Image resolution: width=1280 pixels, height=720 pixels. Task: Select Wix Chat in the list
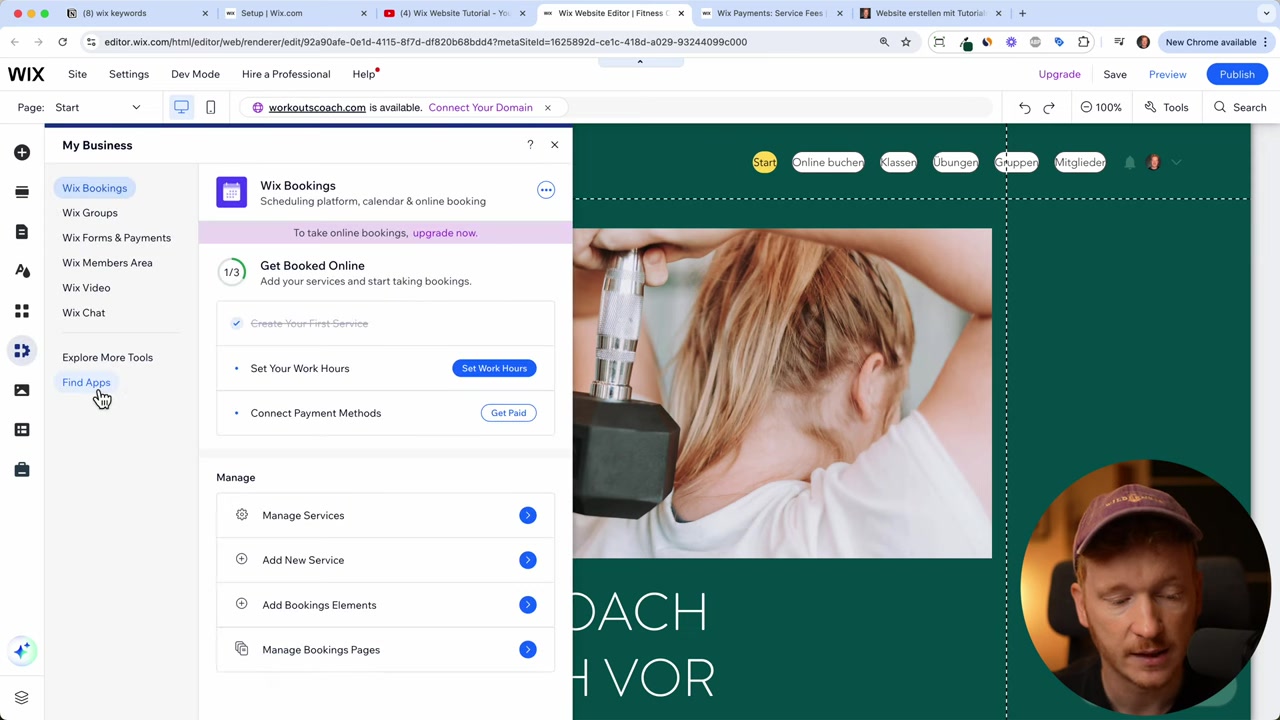point(84,313)
